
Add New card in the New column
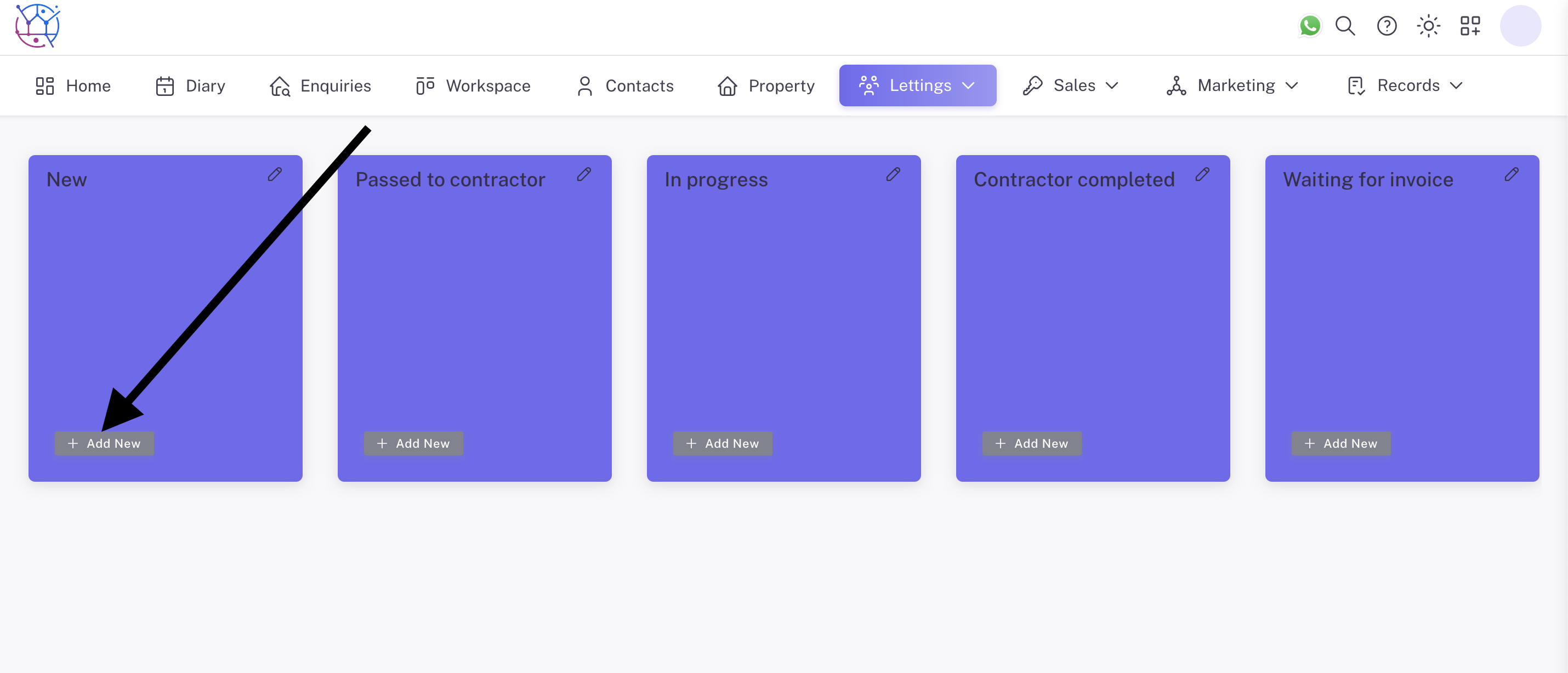pos(104,443)
